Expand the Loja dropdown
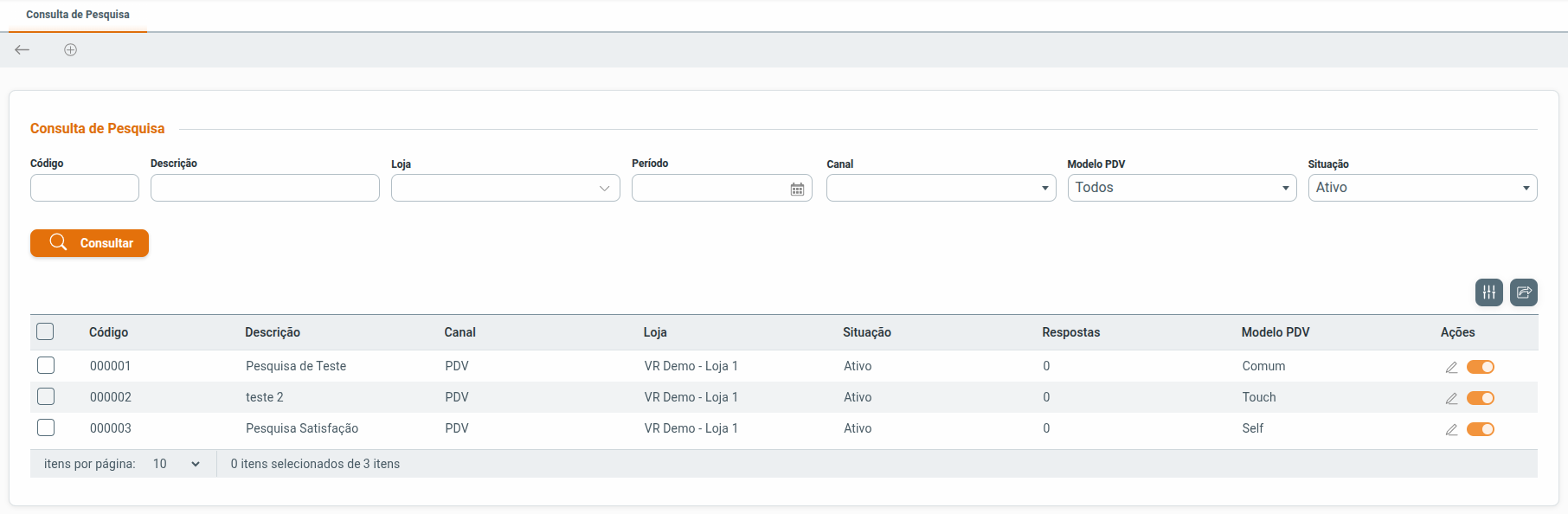The image size is (1568, 514). pos(505,188)
